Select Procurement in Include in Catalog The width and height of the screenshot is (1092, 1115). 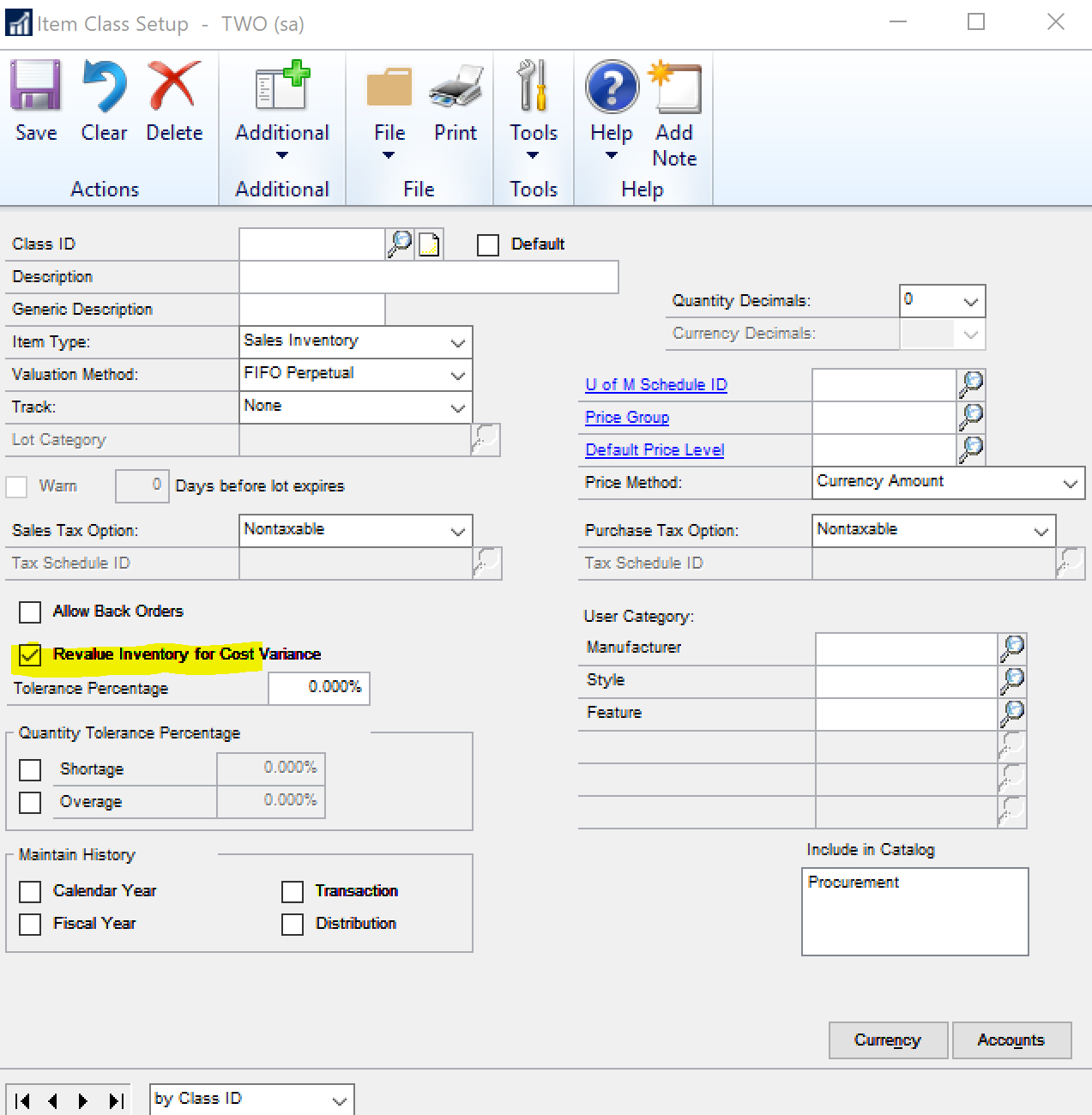854,883
